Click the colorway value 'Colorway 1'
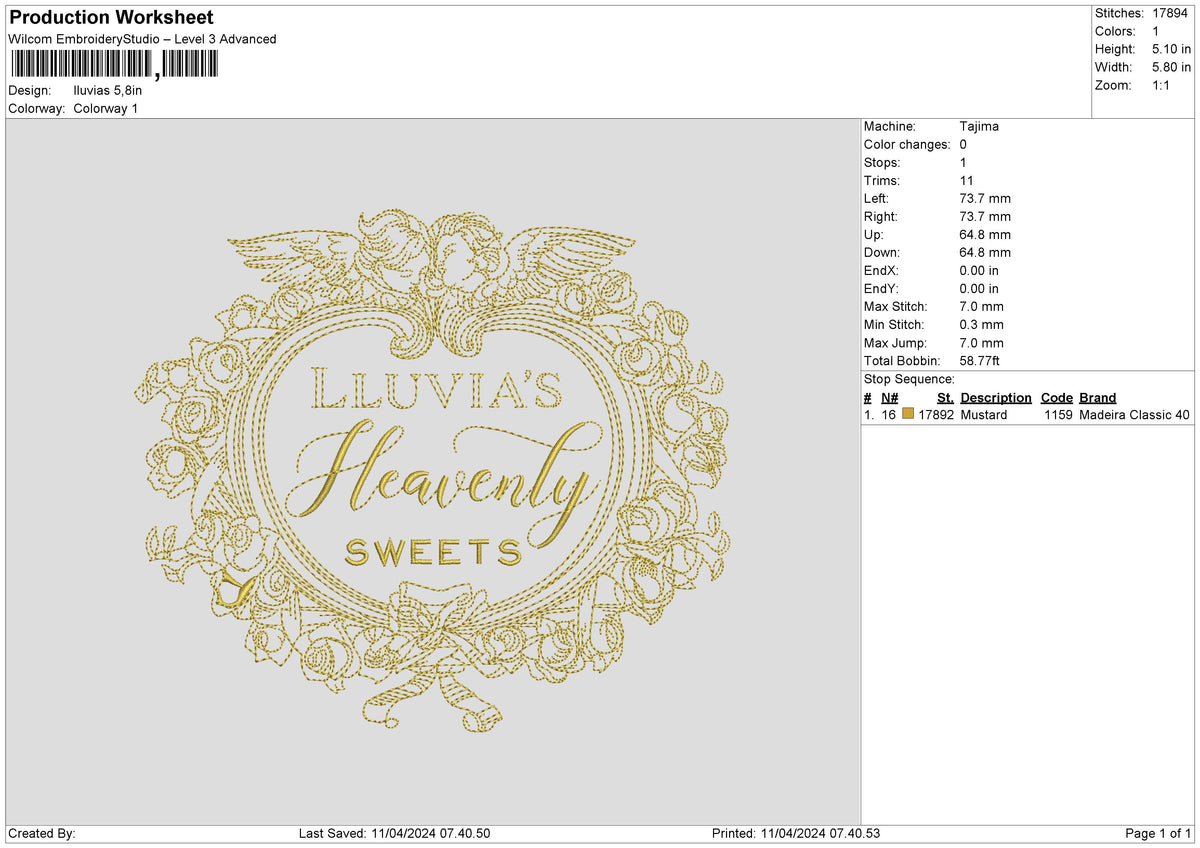This screenshot has width=1200, height=848. click(x=106, y=108)
